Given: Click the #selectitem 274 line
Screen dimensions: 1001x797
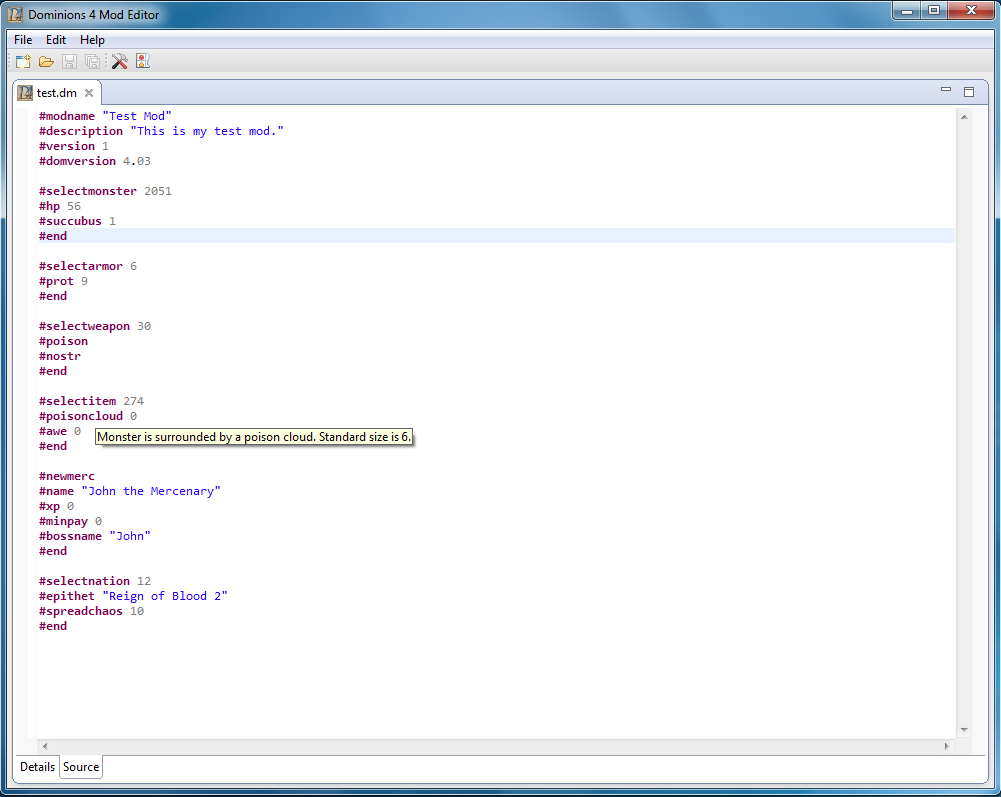Looking at the screenshot, I should point(91,401).
